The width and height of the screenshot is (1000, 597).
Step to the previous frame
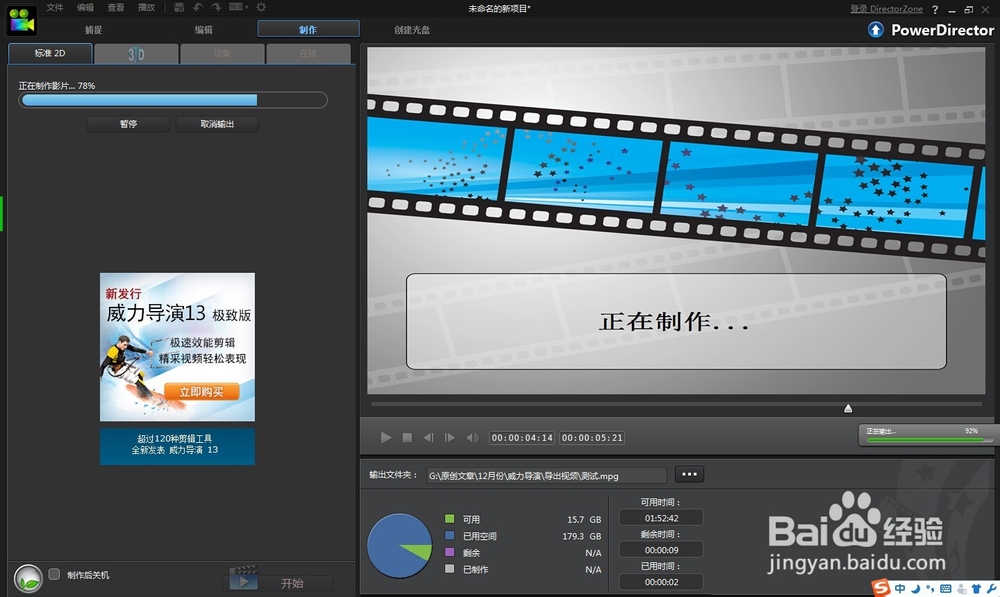coord(429,438)
